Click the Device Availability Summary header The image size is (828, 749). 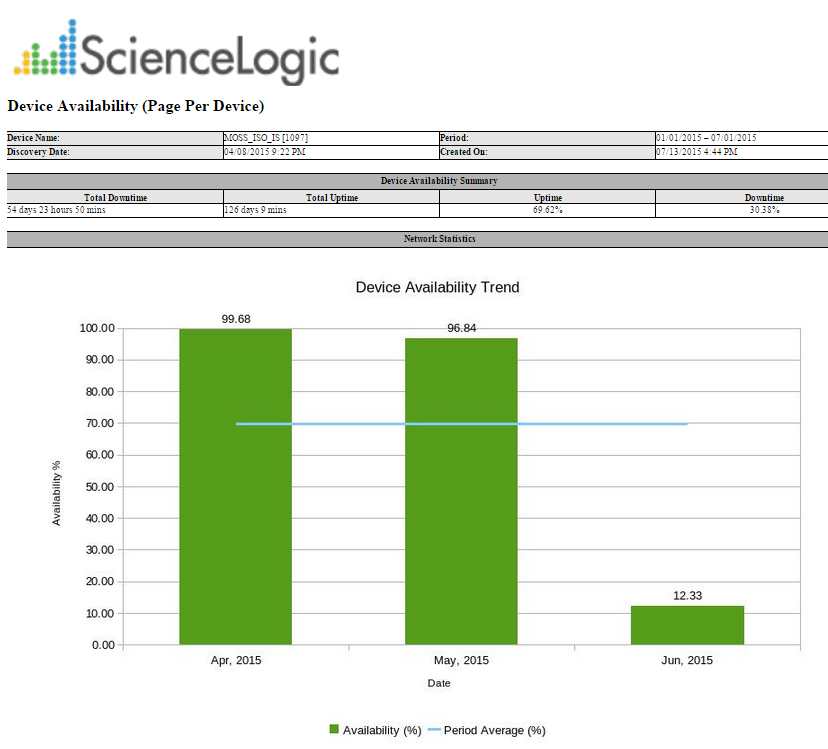tap(439, 181)
